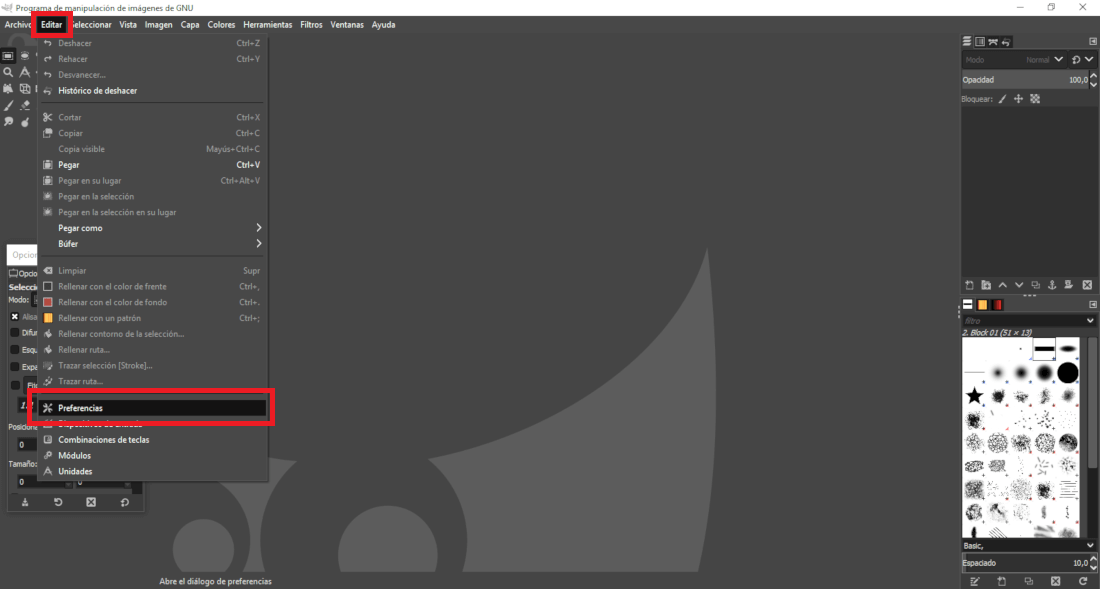
Task: Open the Ayuda menu
Action: click(383, 25)
